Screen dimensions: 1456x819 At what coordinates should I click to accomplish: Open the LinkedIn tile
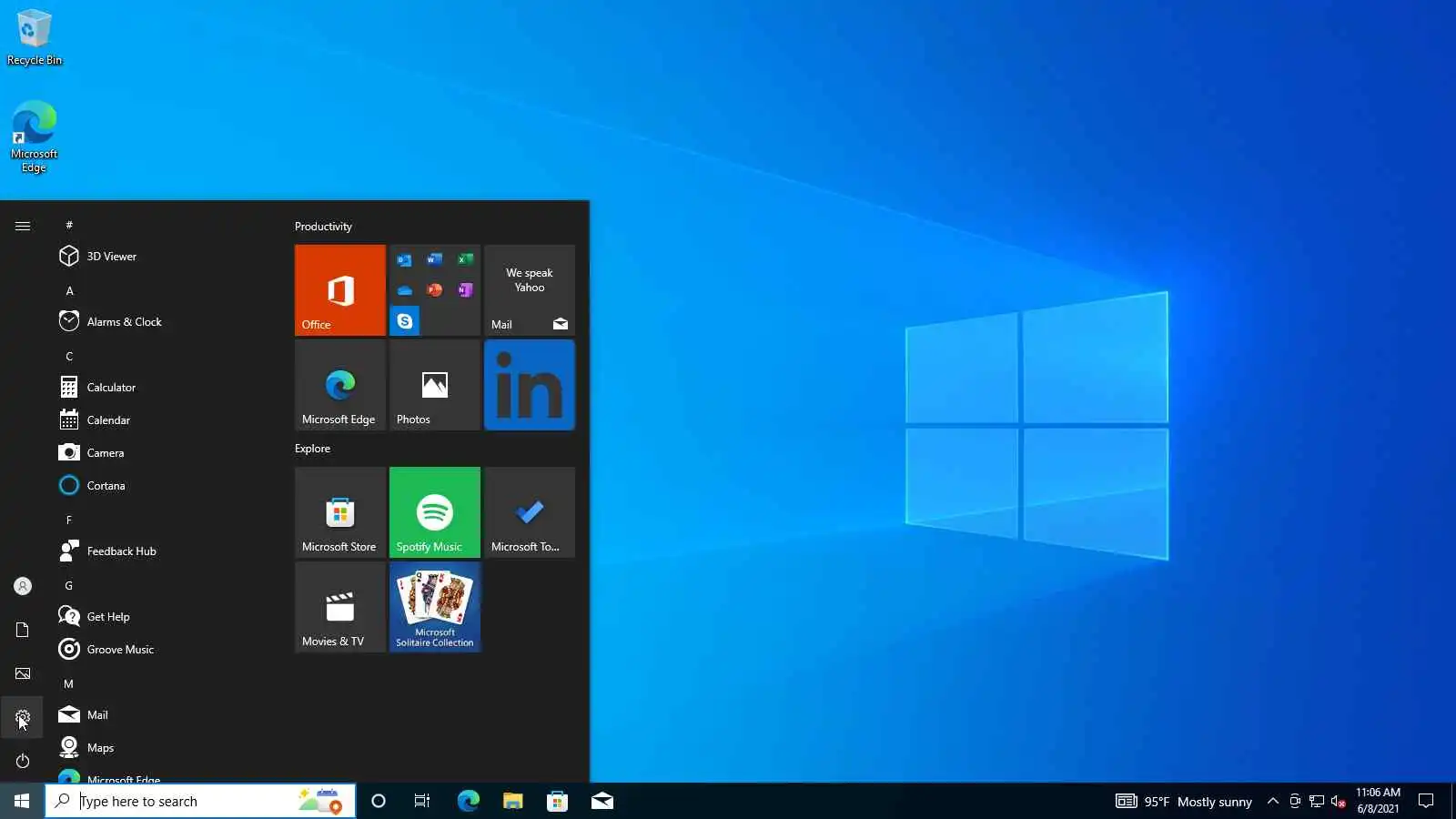click(530, 385)
